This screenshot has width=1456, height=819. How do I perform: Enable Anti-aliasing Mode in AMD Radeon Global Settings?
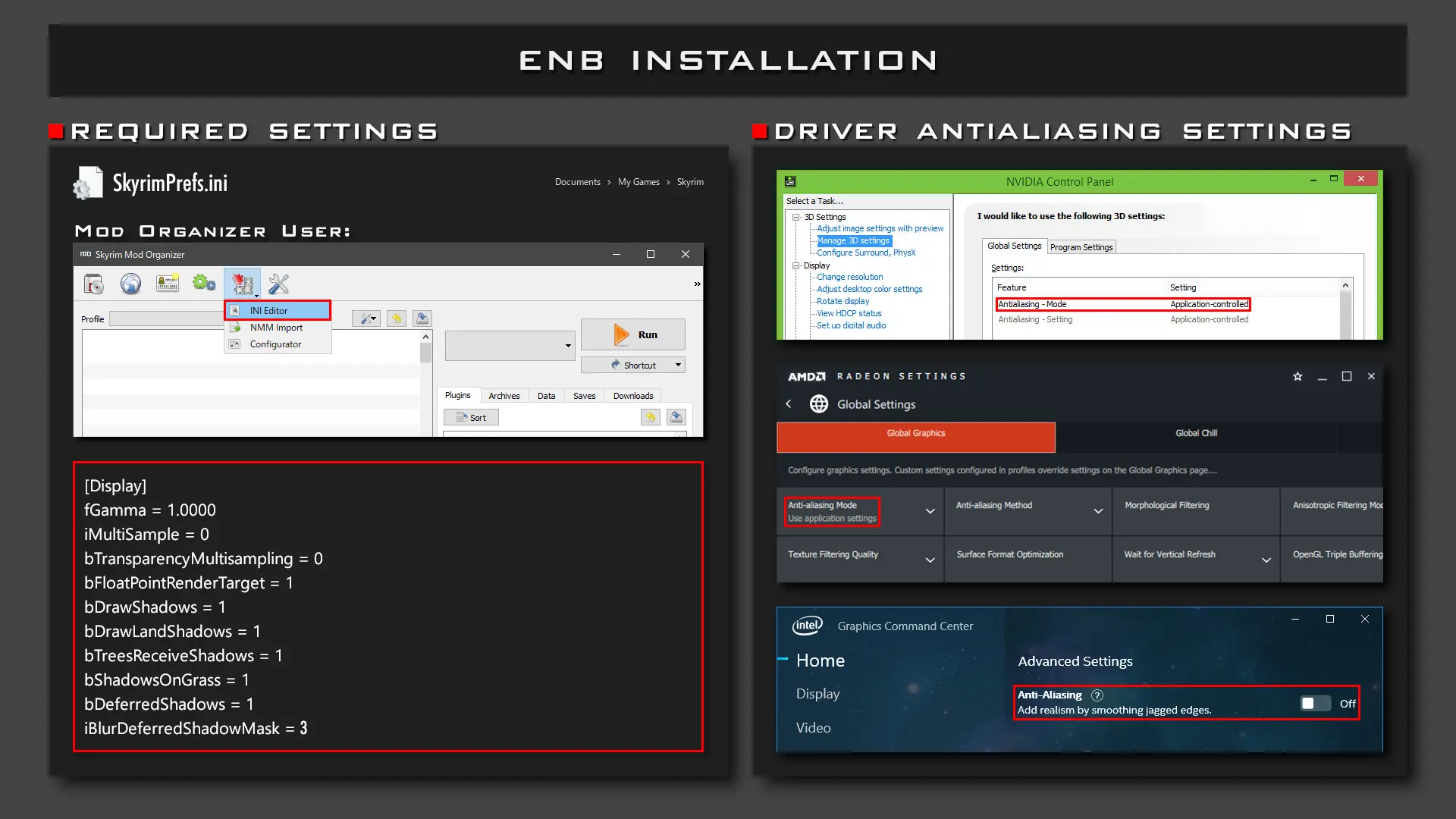[x=856, y=510]
